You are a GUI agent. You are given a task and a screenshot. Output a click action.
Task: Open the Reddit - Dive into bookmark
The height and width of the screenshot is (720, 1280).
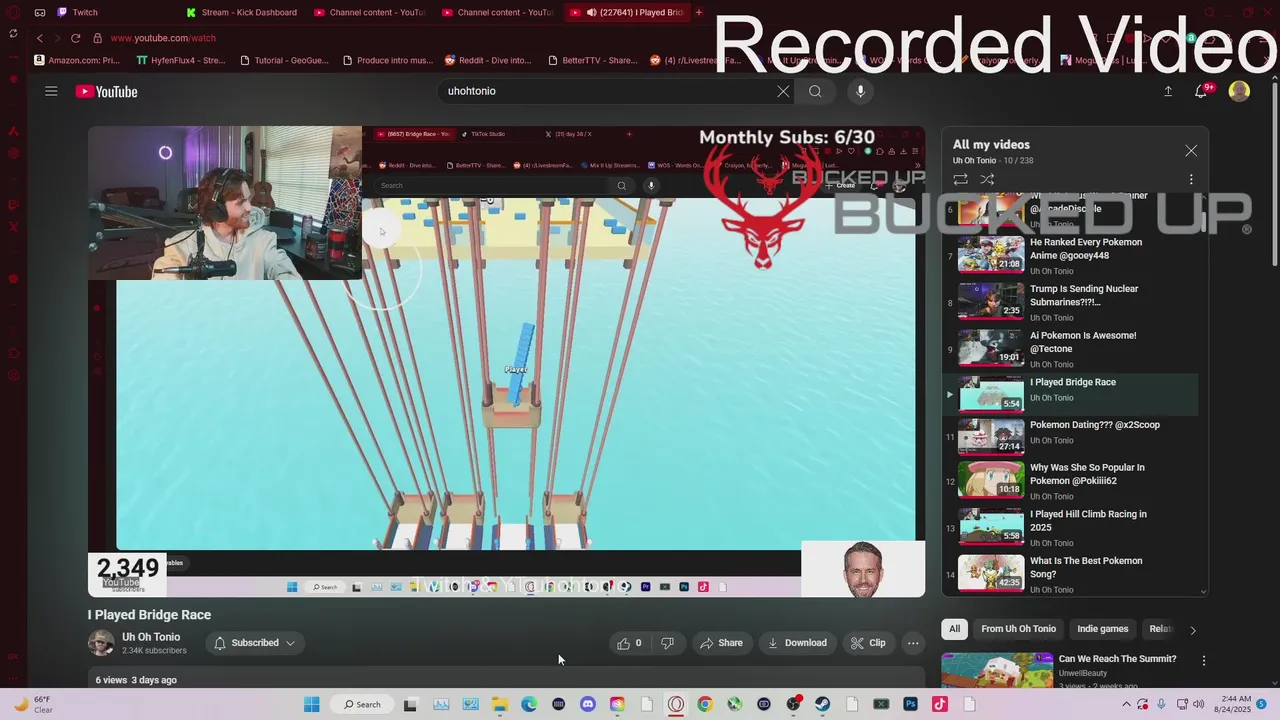(x=488, y=60)
